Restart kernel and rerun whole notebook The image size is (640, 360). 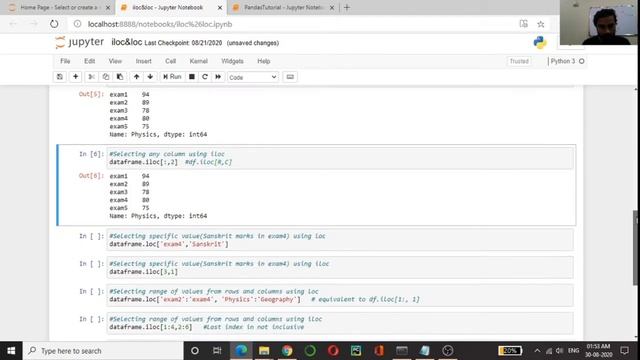[x=218, y=77]
